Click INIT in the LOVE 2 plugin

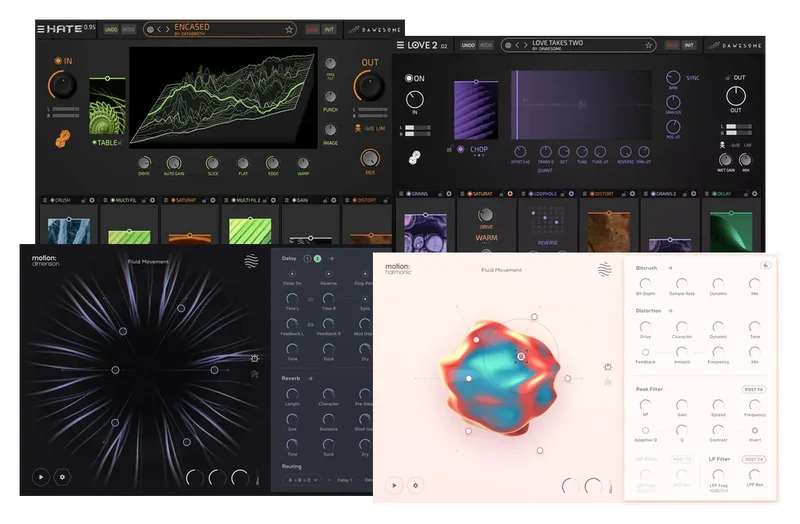click(x=689, y=45)
